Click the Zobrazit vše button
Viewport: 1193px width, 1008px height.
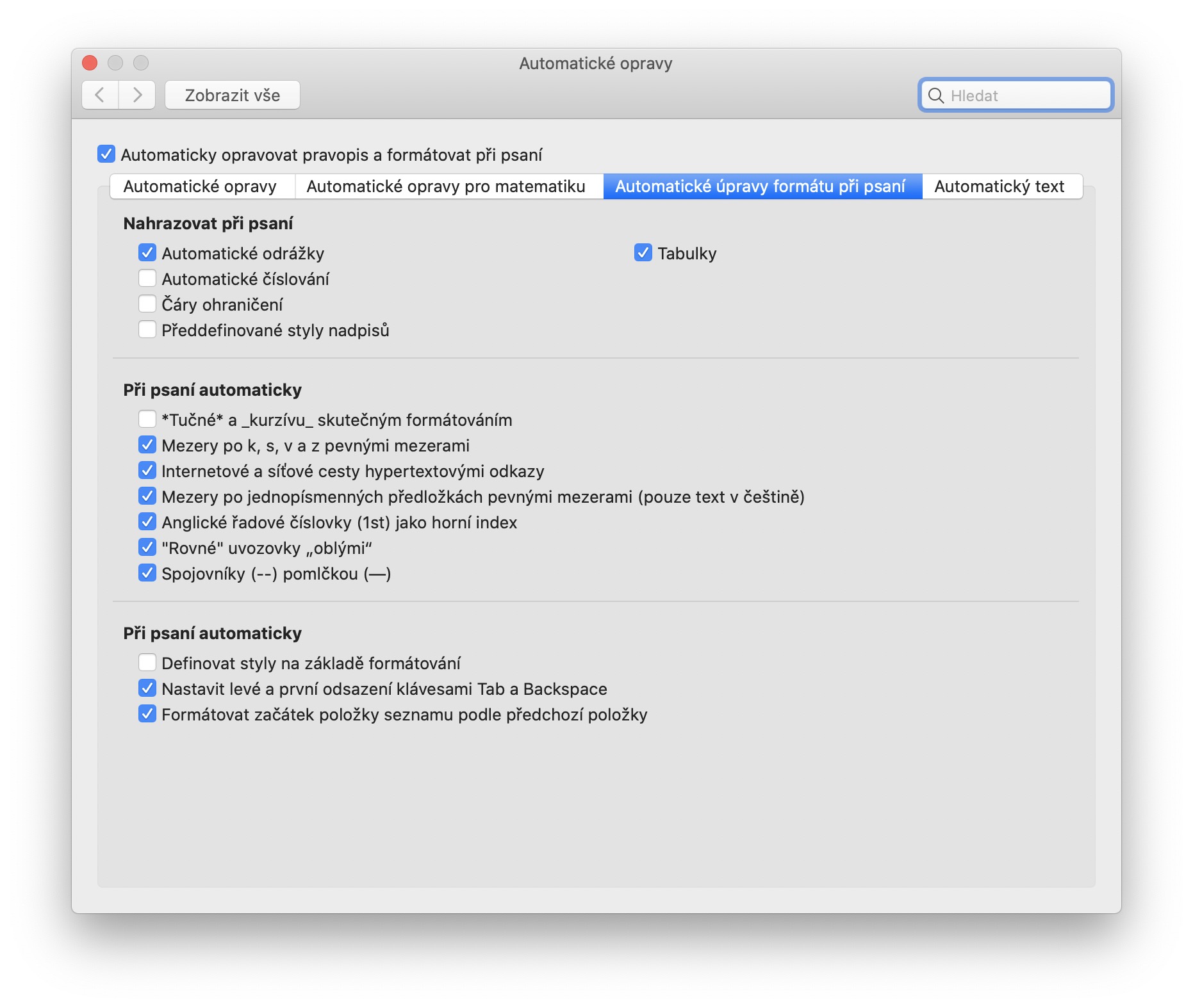[x=232, y=95]
